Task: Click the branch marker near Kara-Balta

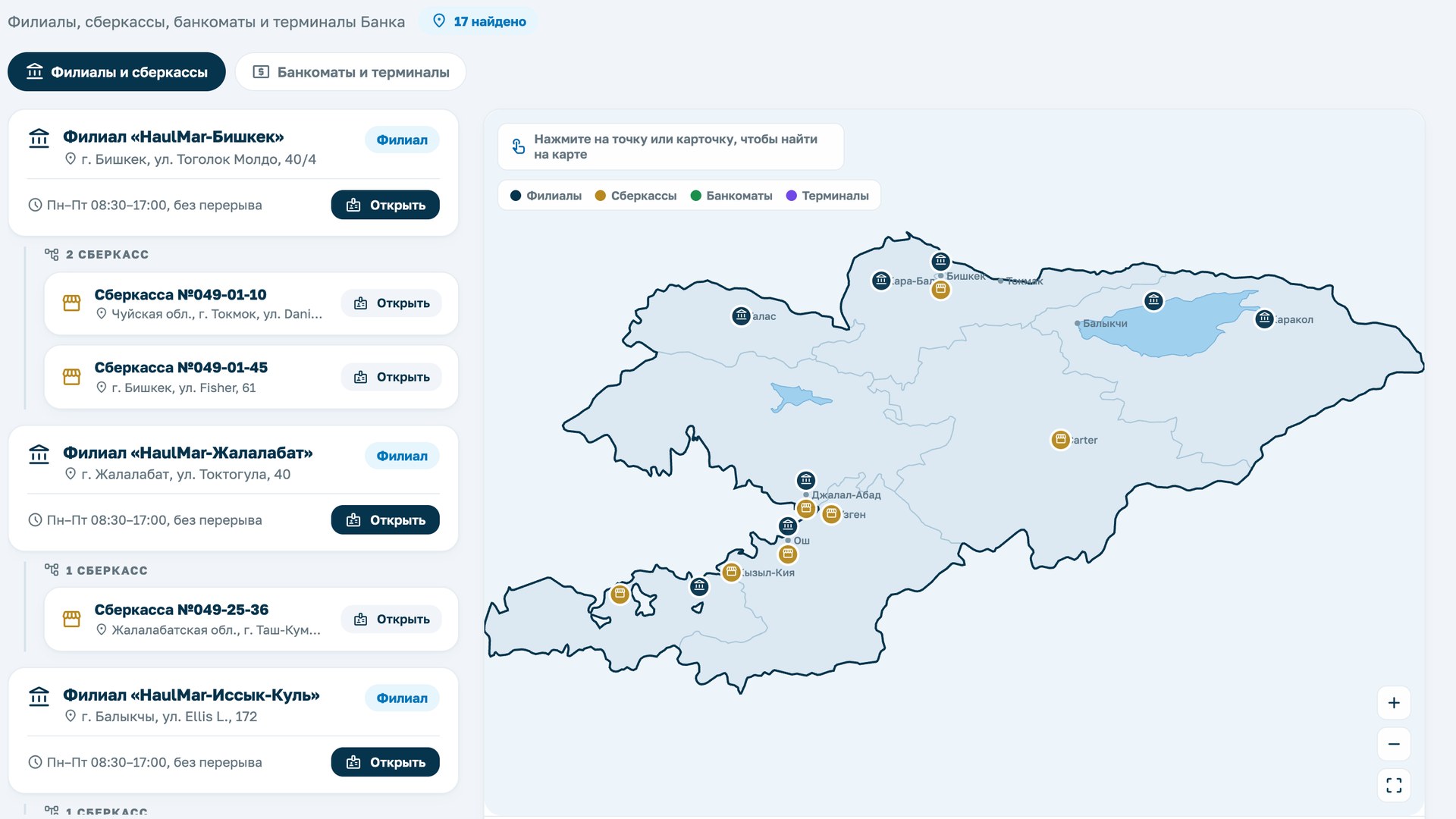Action: click(x=880, y=281)
